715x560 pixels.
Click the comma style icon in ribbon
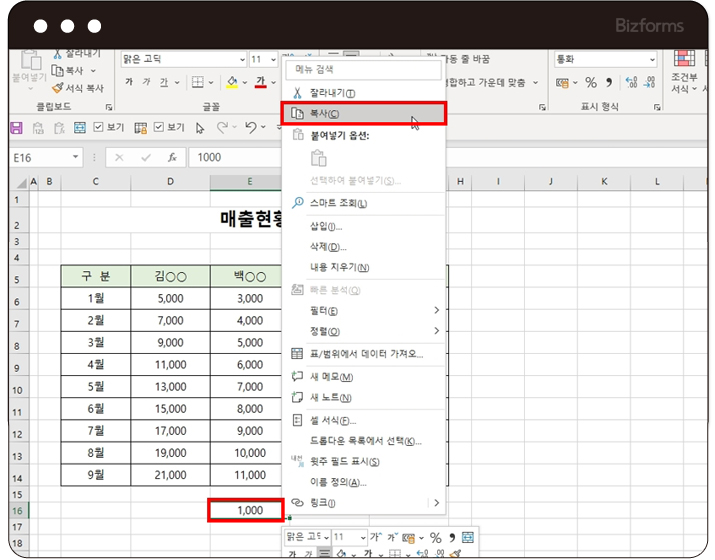point(608,82)
